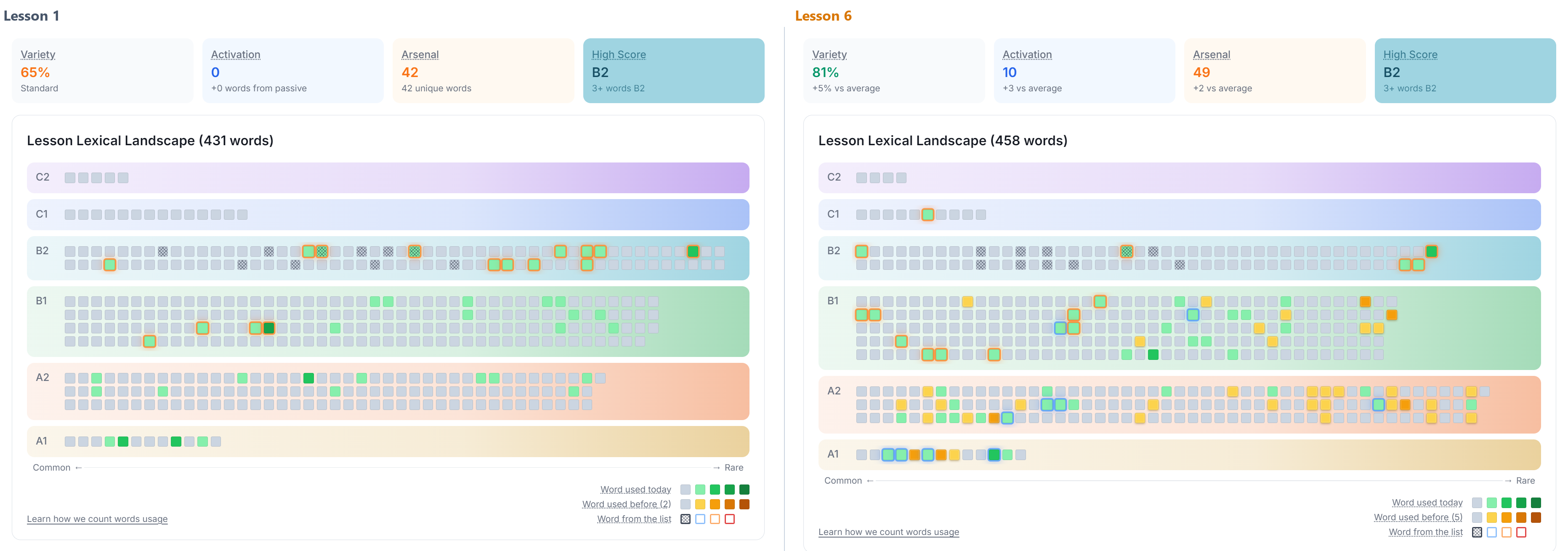Click the blue outlined square in Lesson 1 legend
This screenshot has width=1568, height=551.
pos(700,519)
